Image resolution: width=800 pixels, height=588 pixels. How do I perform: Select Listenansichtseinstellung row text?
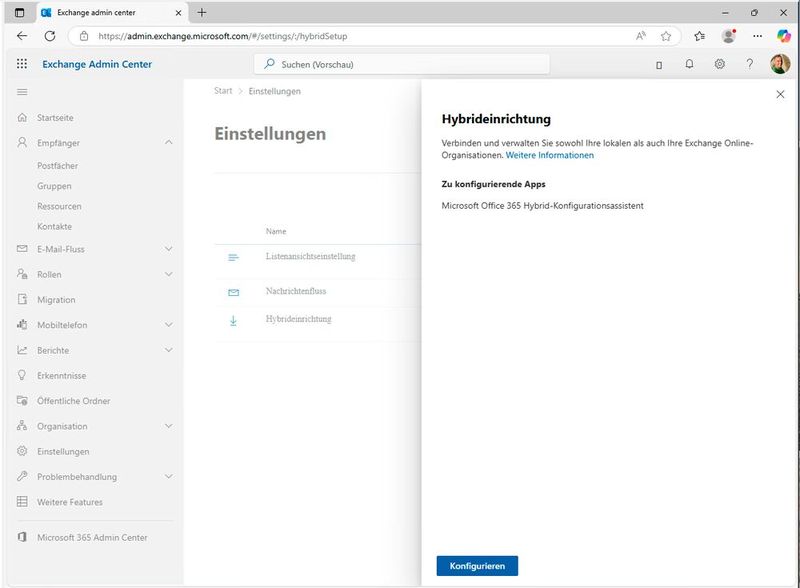point(310,256)
